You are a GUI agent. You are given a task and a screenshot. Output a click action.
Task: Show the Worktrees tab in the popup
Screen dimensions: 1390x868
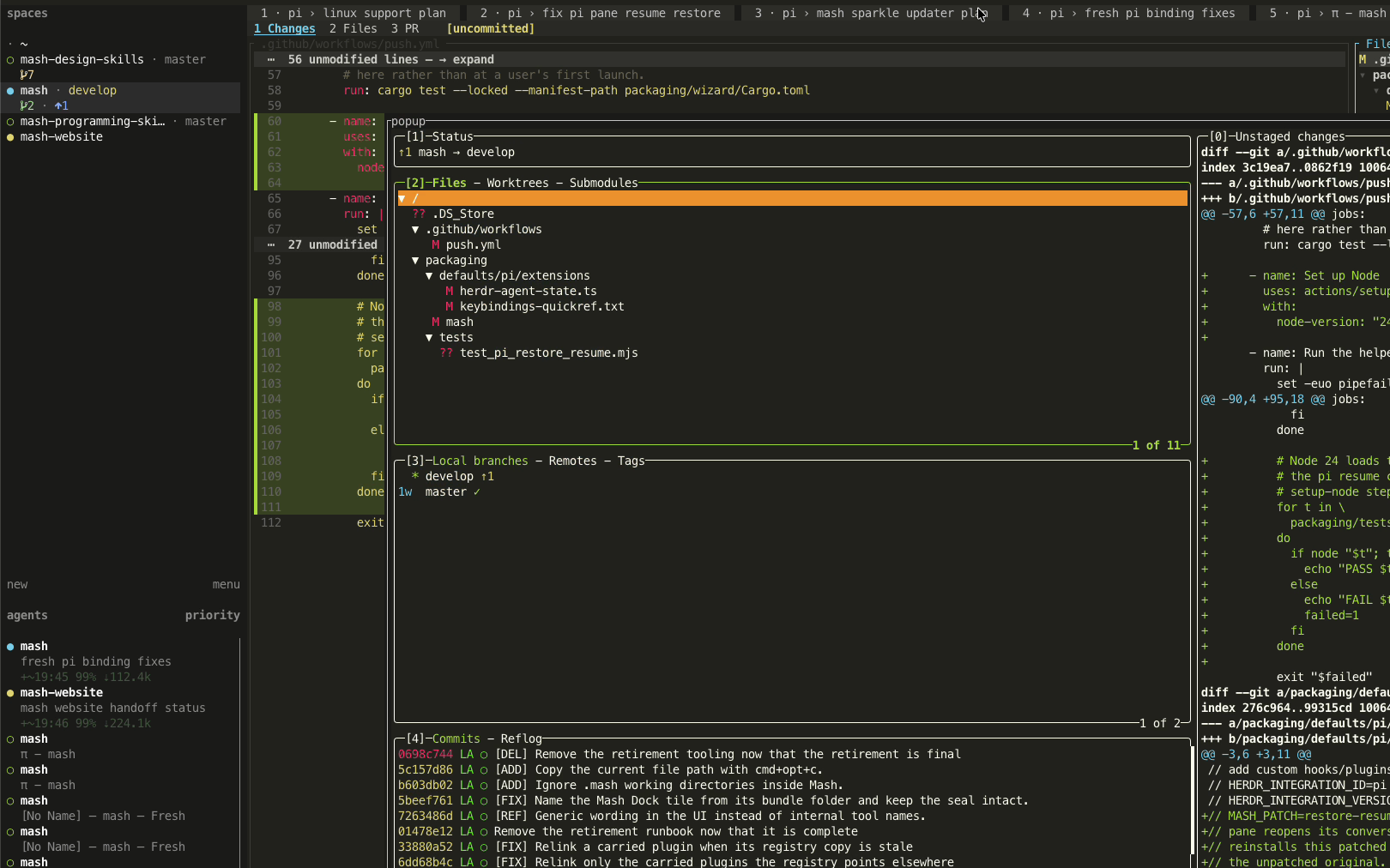pyautogui.click(x=517, y=184)
